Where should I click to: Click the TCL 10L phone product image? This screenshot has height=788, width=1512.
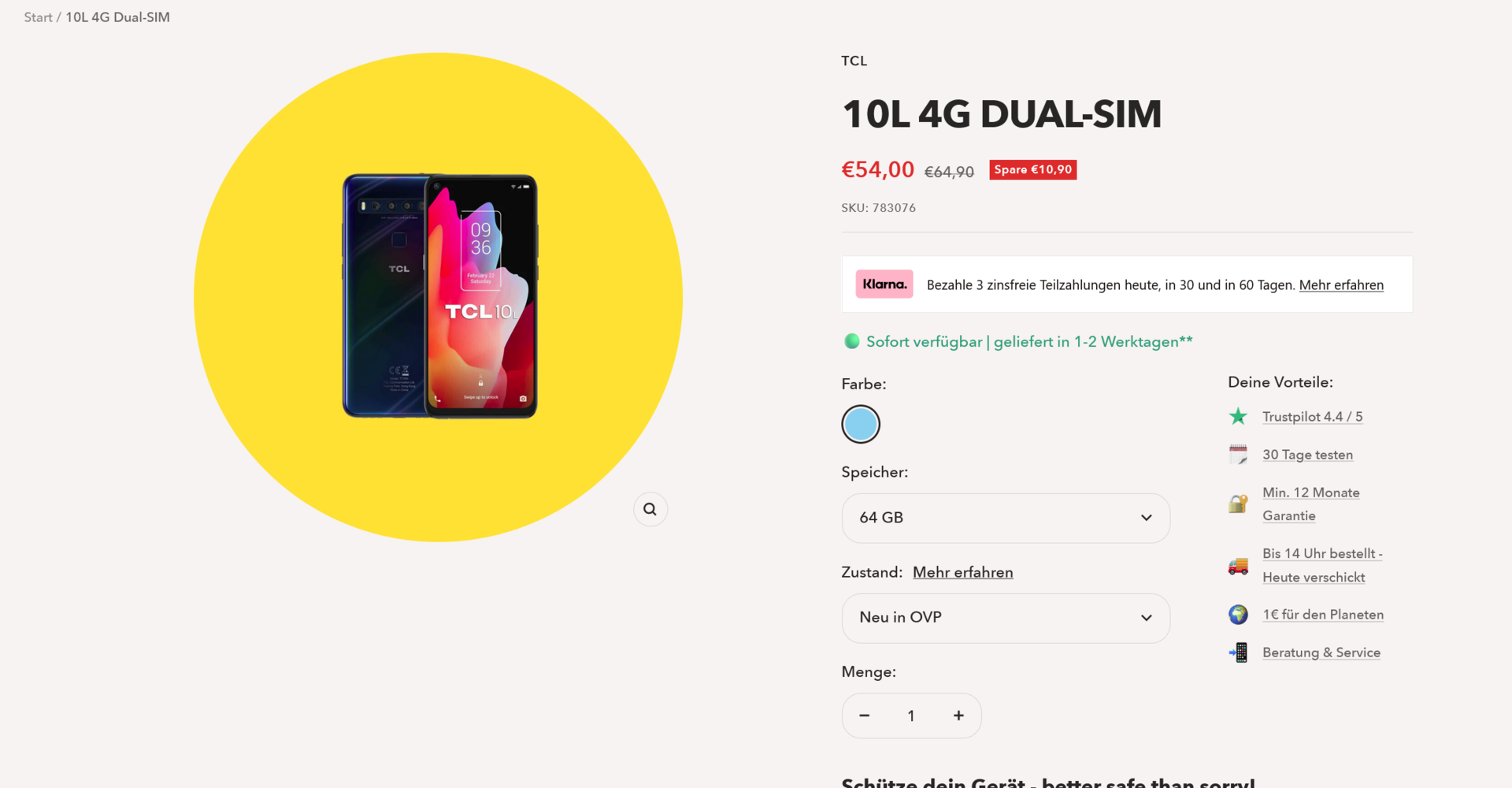439,296
